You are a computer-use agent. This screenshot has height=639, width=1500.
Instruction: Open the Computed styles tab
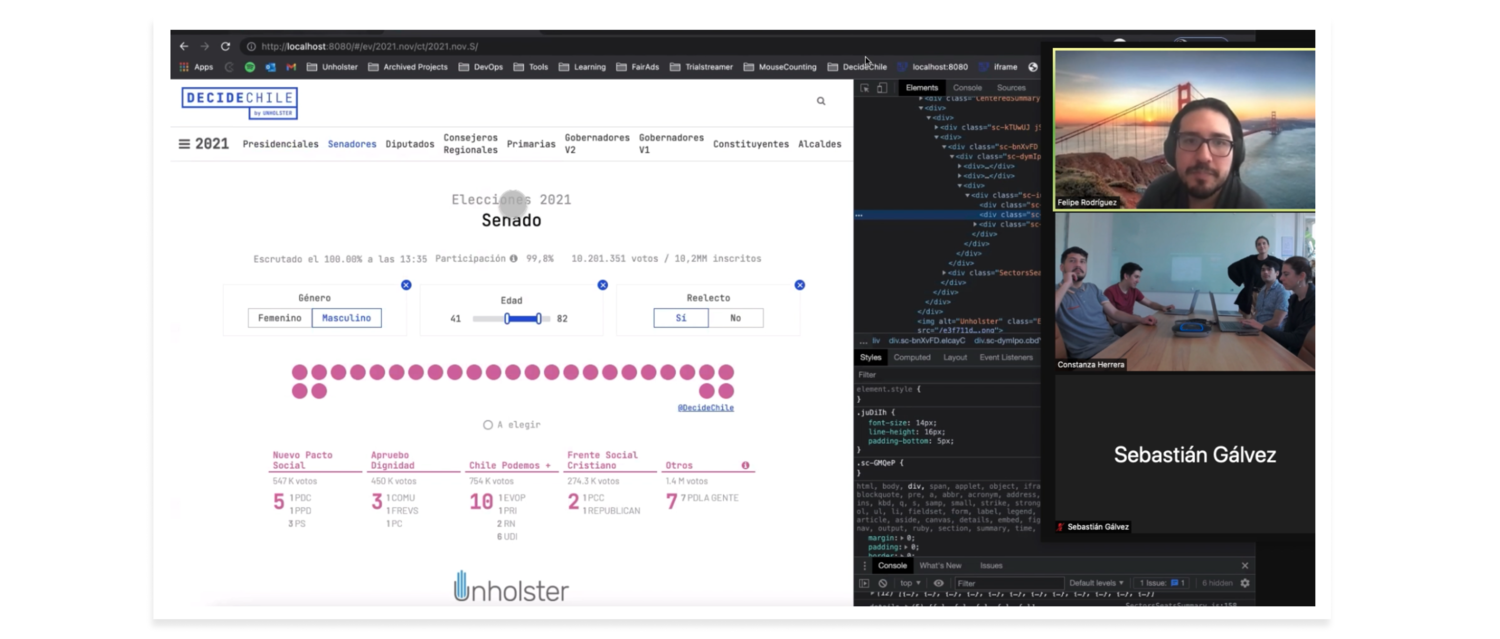click(912, 357)
